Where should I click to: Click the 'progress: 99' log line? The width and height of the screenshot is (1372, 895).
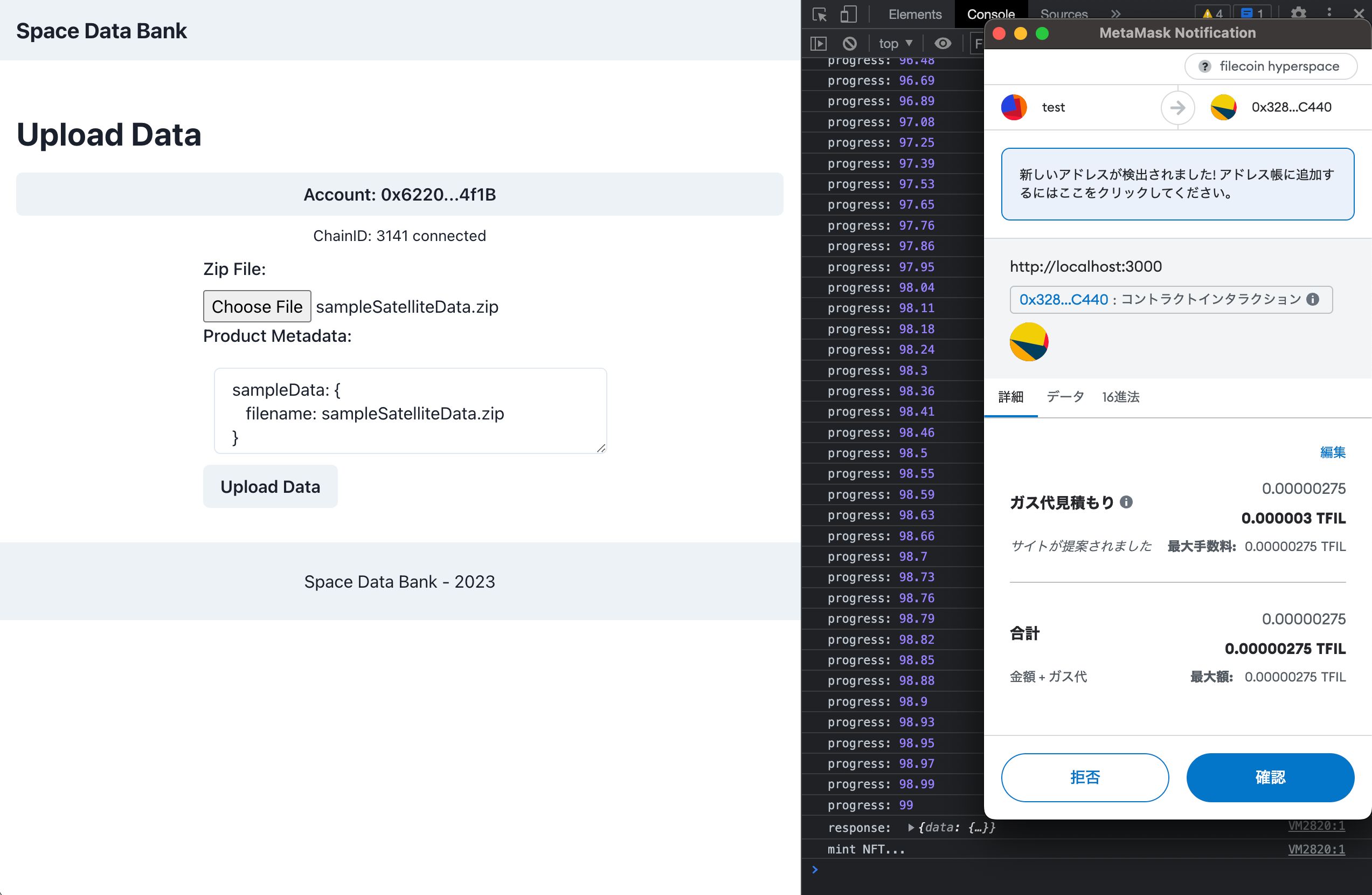pyautogui.click(x=870, y=805)
